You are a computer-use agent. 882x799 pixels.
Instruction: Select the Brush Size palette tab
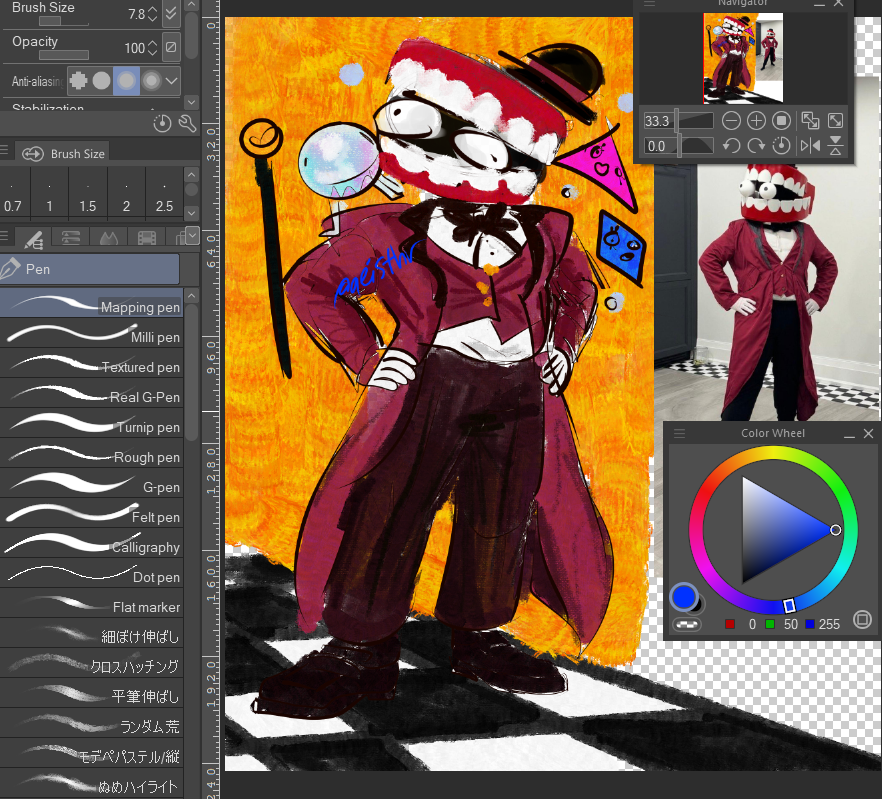[x=63, y=153]
